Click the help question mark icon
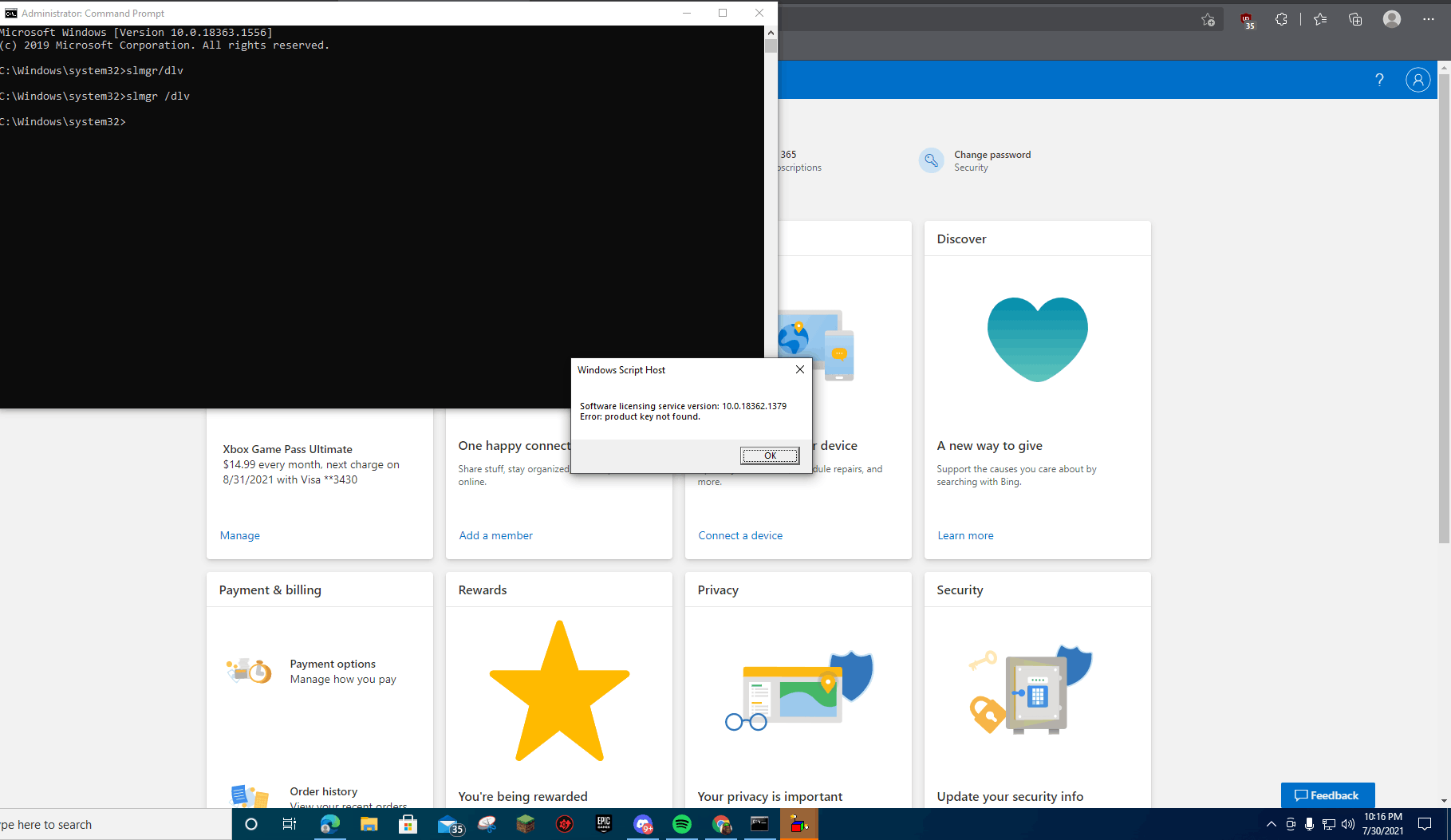 (x=1379, y=80)
